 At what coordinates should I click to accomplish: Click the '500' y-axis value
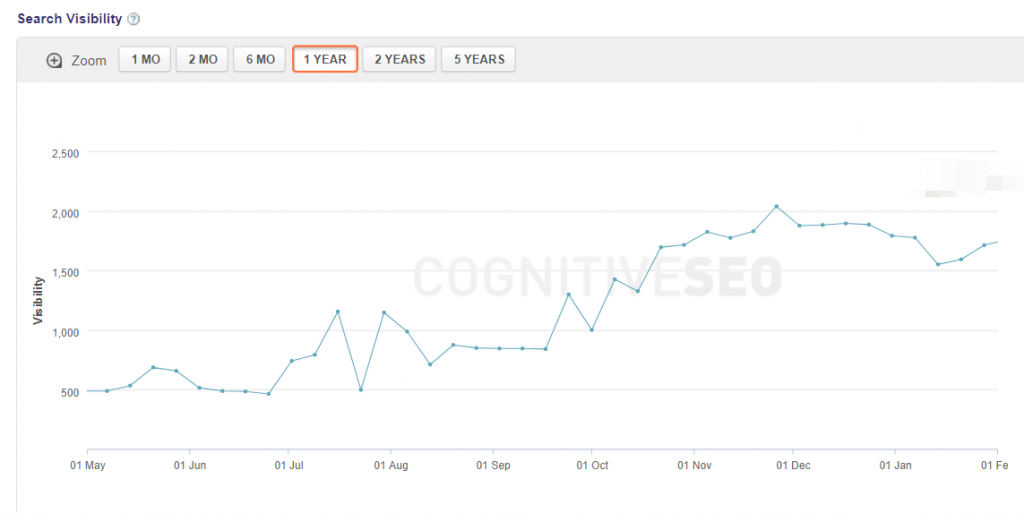(x=70, y=392)
